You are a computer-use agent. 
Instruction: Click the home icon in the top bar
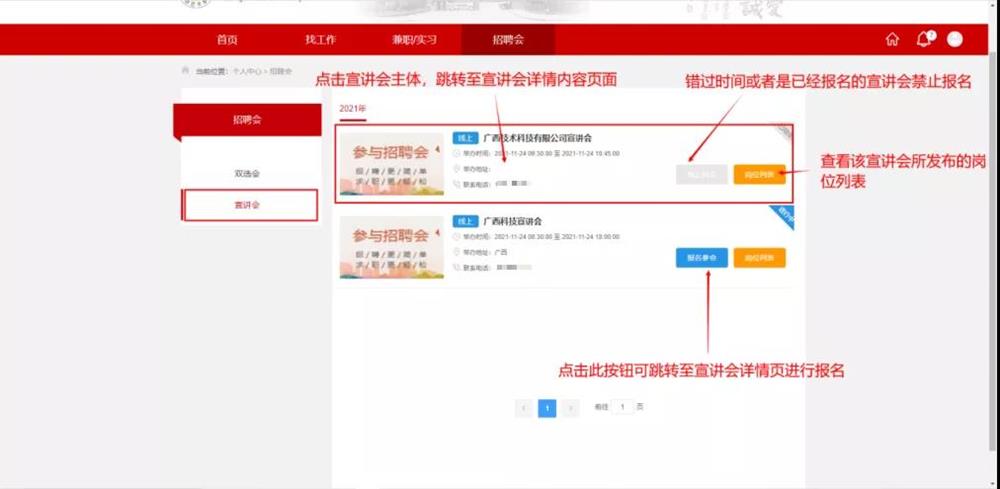pos(892,40)
